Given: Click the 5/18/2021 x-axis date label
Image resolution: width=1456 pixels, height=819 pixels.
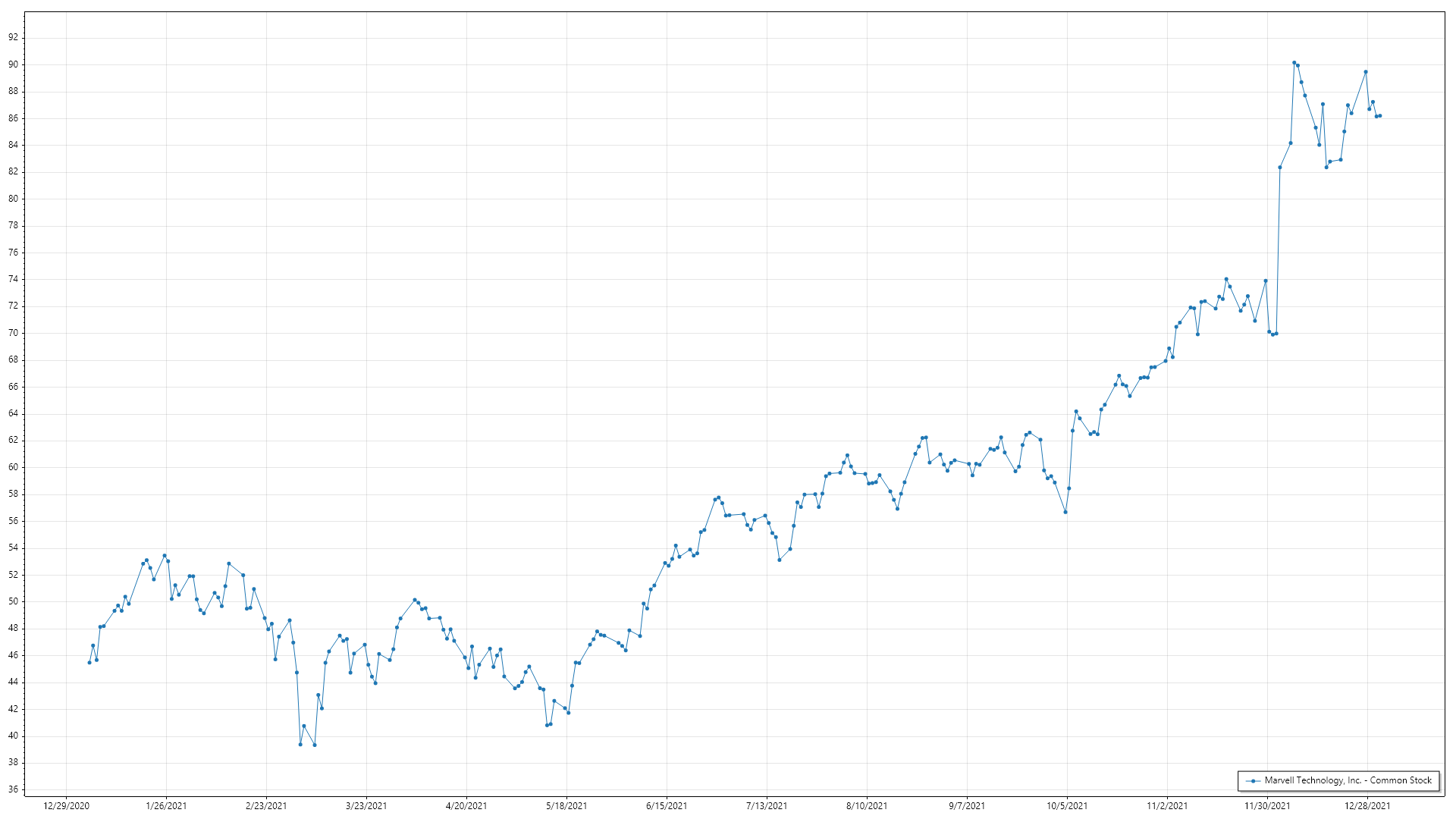Looking at the screenshot, I should pyautogui.click(x=566, y=806).
